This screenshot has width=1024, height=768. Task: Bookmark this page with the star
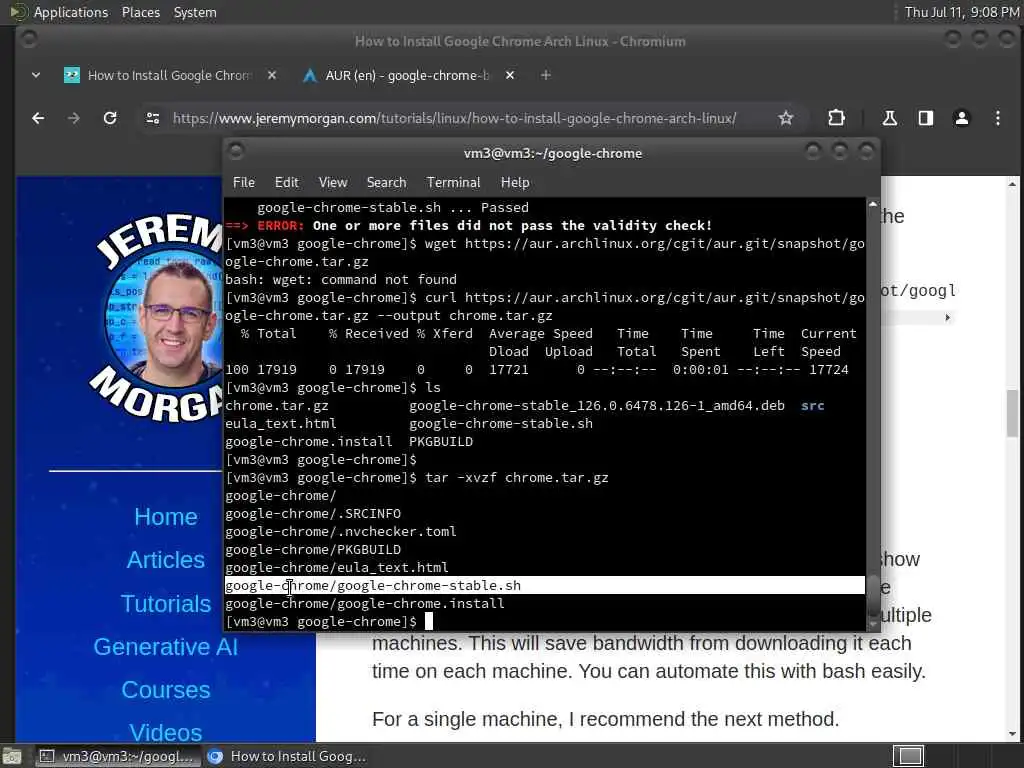786,118
